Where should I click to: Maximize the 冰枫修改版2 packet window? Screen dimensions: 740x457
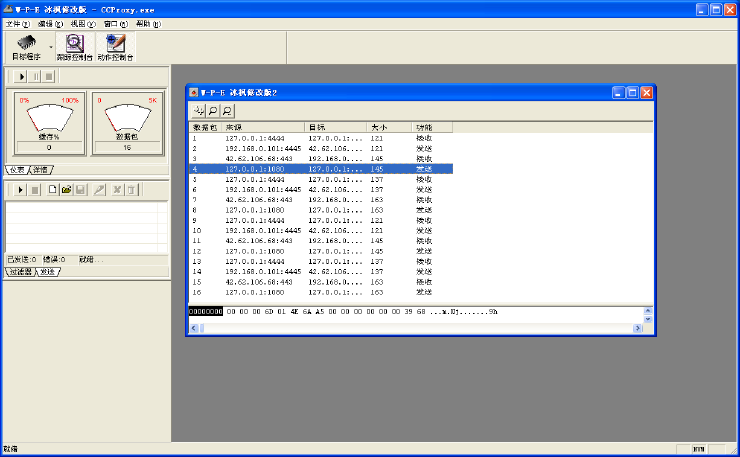[632, 93]
